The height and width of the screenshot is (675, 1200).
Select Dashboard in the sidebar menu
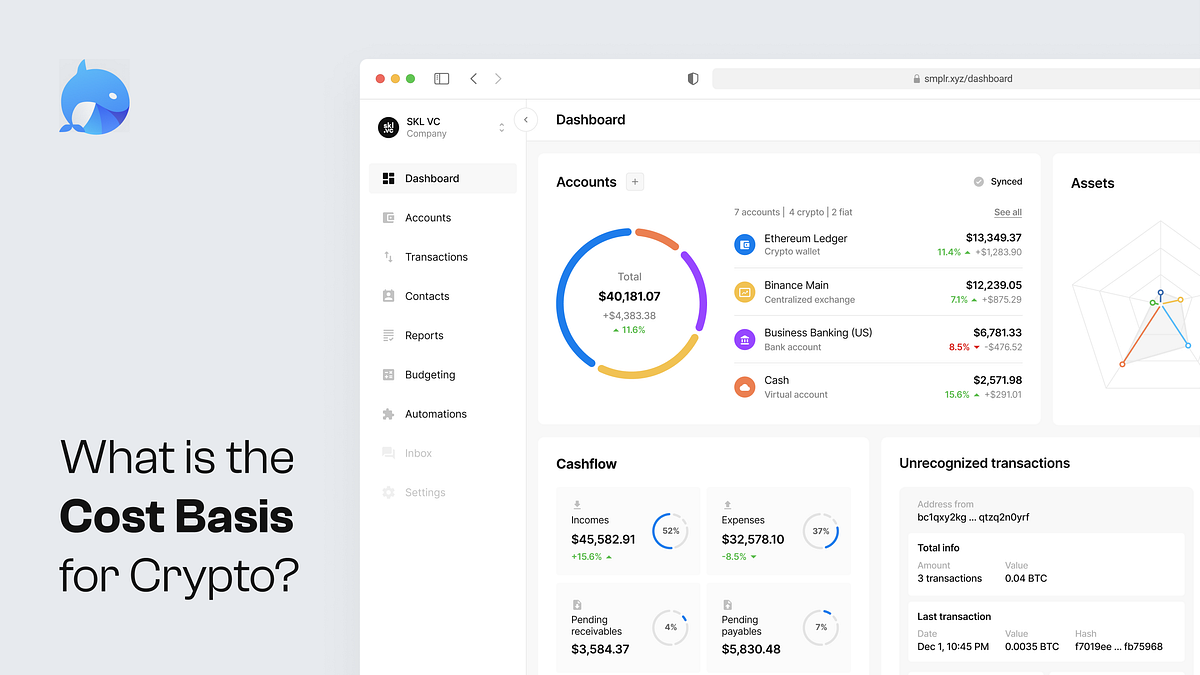tap(434, 178)
